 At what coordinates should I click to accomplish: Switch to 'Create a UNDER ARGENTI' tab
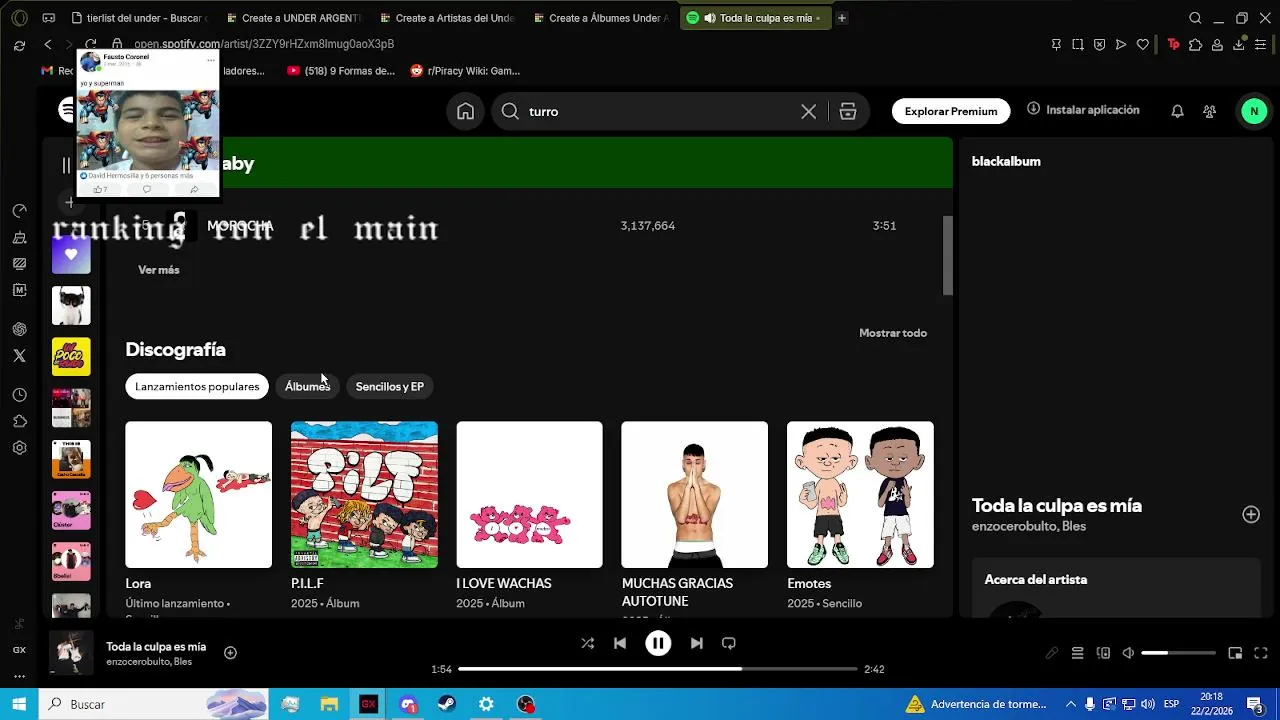click(x=291, y=18)
